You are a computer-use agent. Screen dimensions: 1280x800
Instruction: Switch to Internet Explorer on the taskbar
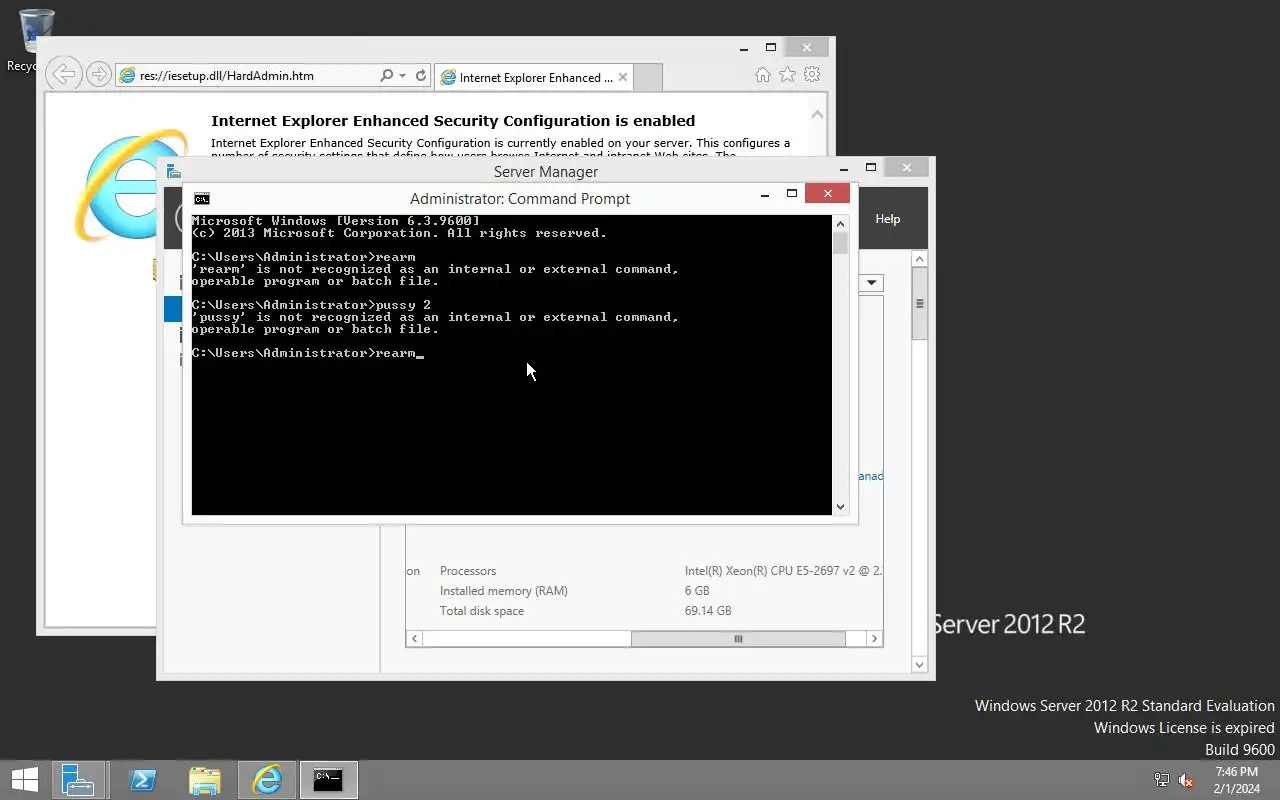click(x=267, y=780)
